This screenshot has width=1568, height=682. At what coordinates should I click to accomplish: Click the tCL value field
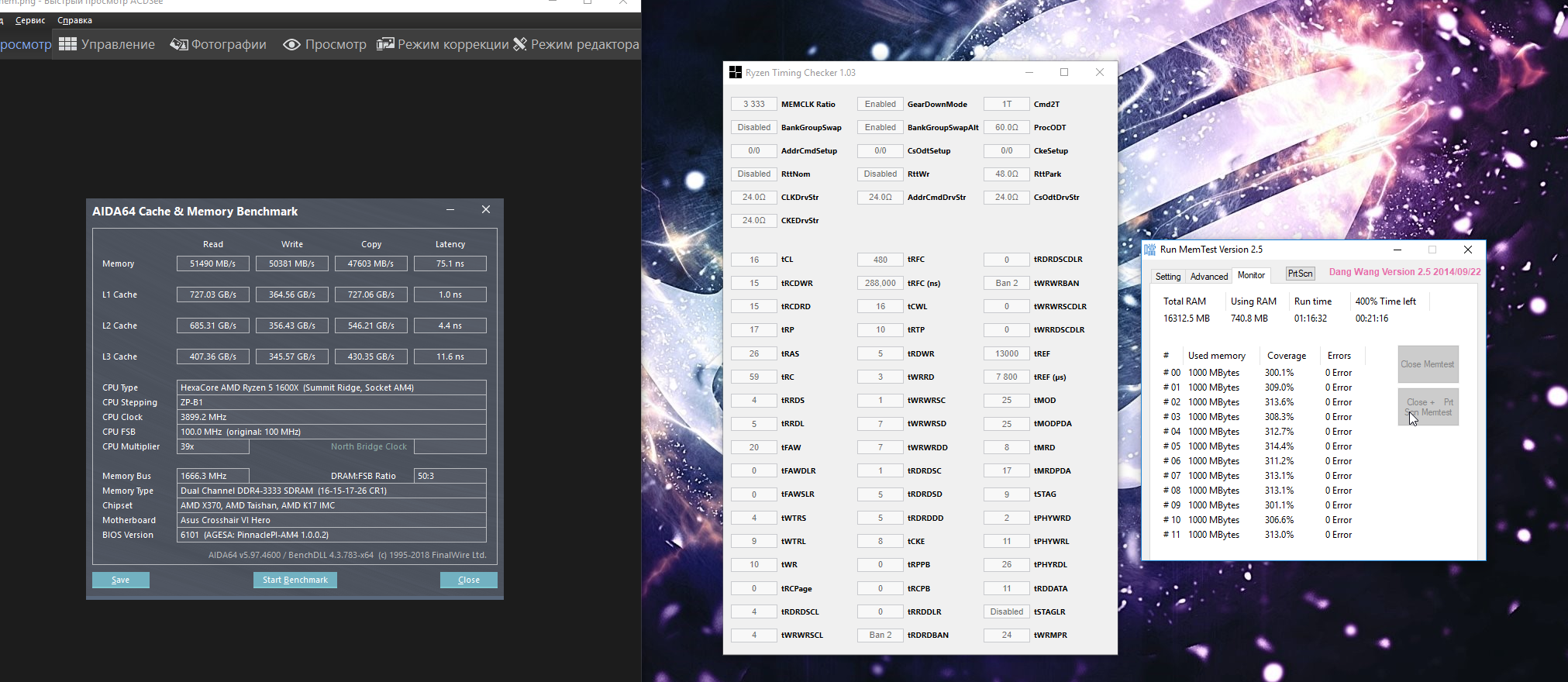coord(753,260)
